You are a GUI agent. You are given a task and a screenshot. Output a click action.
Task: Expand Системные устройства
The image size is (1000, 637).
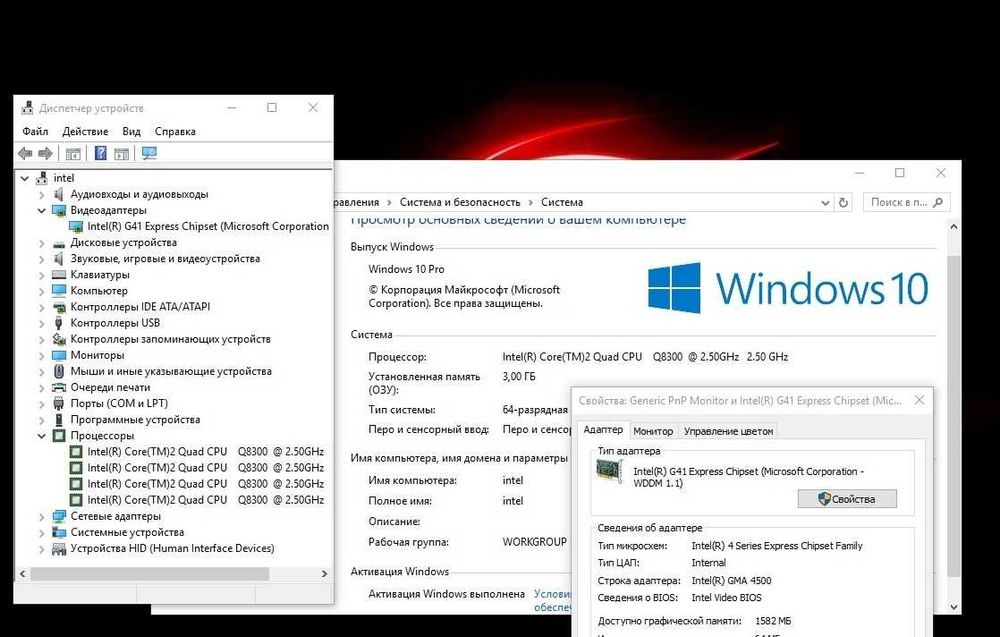pyautogui.click(x=41, y=532)
